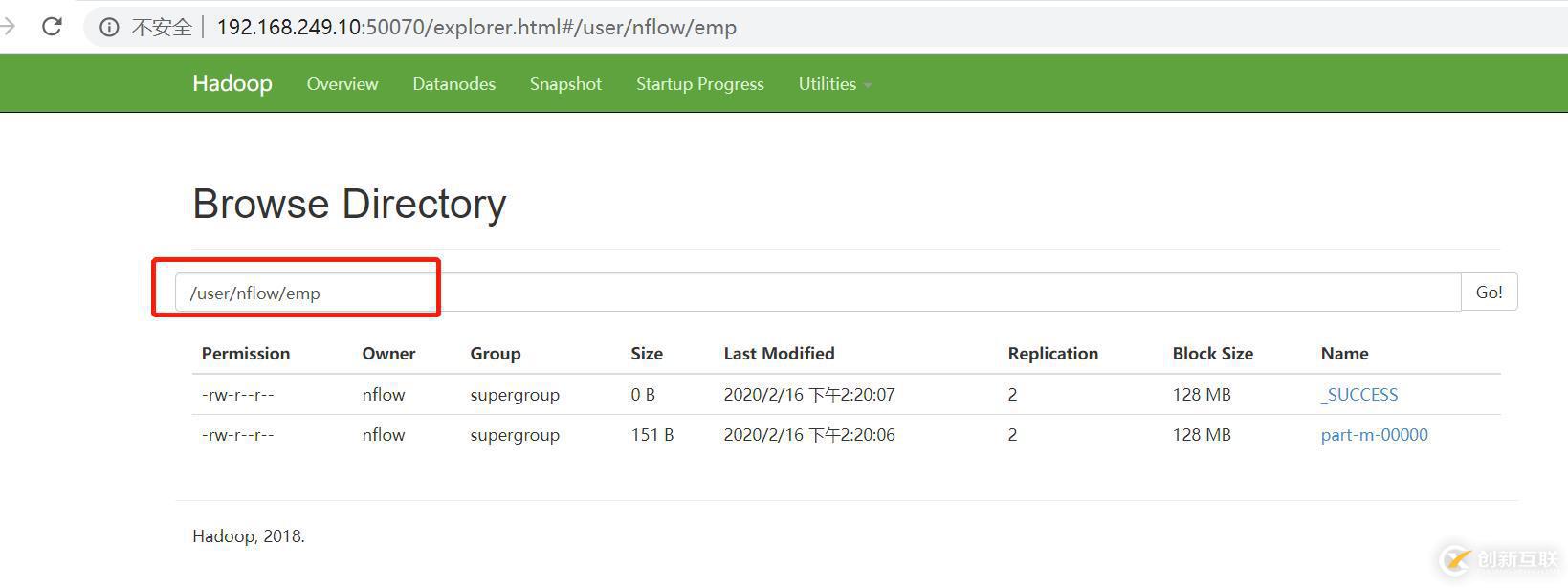This screenshot has width=1568, height=588.
Task: Click the Name column header
Action: (1344, 354)
